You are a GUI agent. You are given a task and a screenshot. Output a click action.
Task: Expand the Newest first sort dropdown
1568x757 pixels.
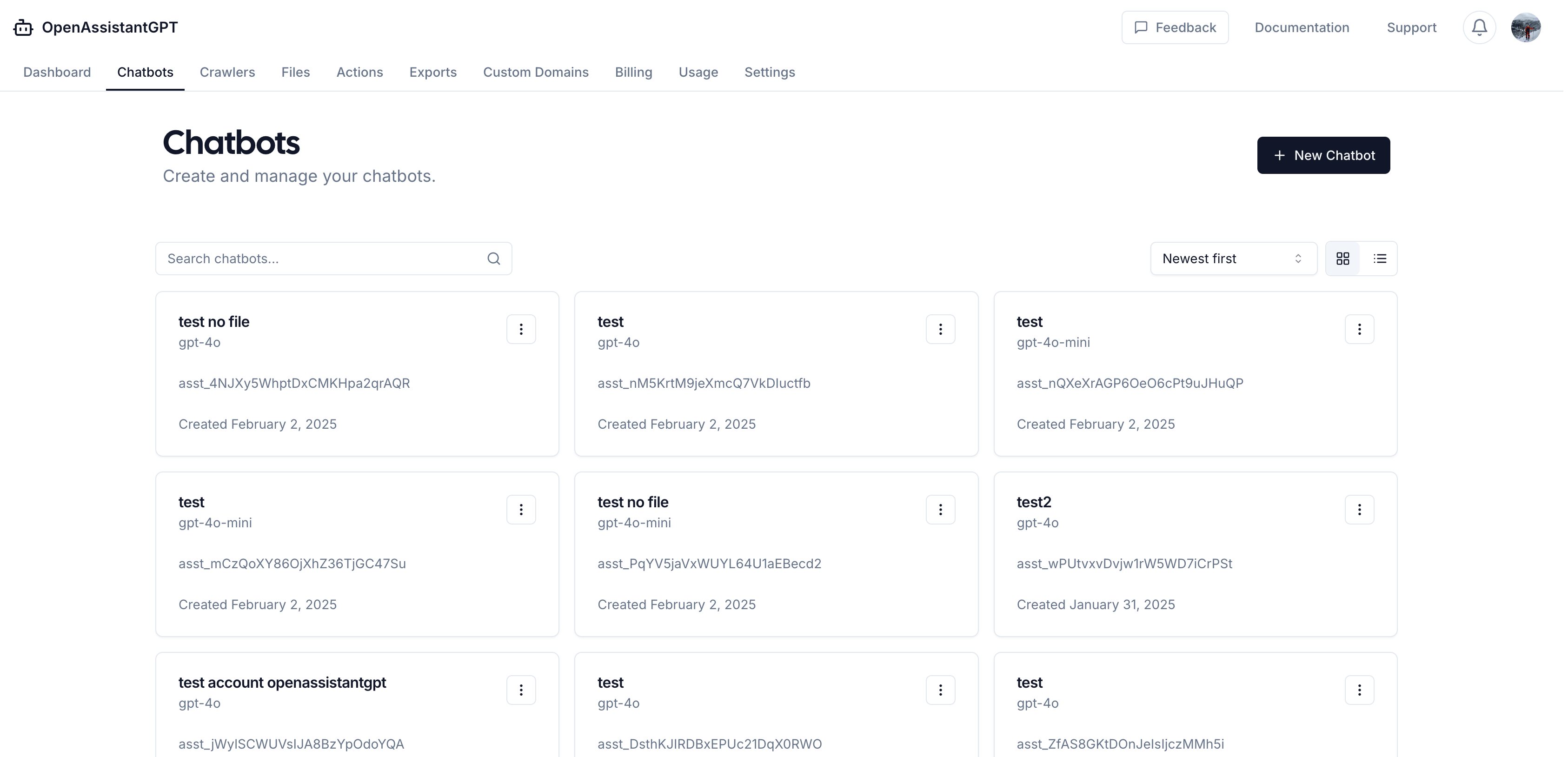pyautogui.click(x=1233, y=259)
